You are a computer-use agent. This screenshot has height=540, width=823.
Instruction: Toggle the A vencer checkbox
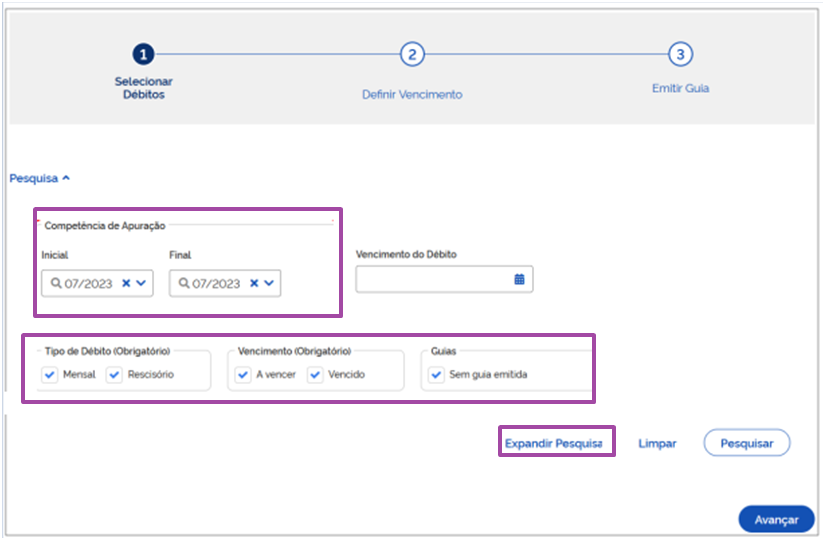pos(242,375)
